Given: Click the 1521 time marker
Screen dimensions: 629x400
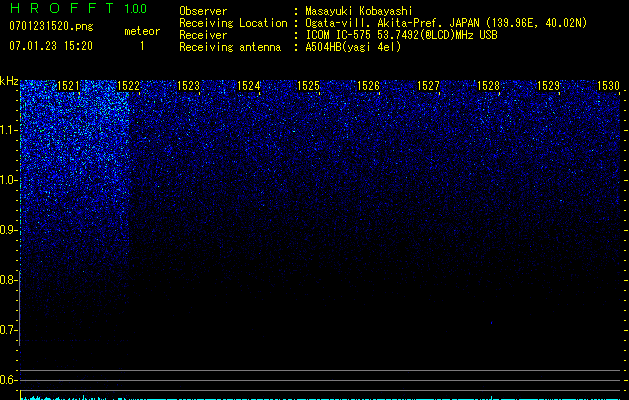Looking at the screenshot, I should pos(69,86).
